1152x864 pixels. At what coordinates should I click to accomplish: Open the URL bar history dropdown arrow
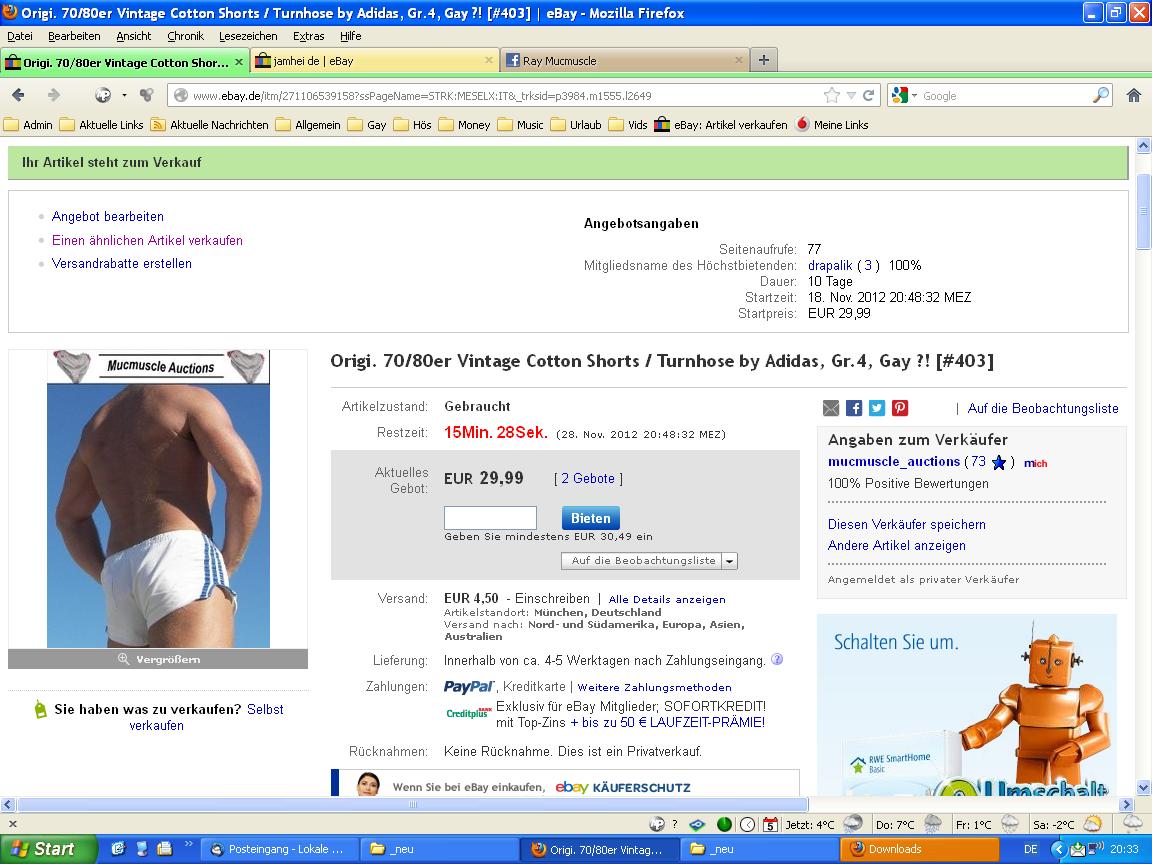tap(851, 96)
